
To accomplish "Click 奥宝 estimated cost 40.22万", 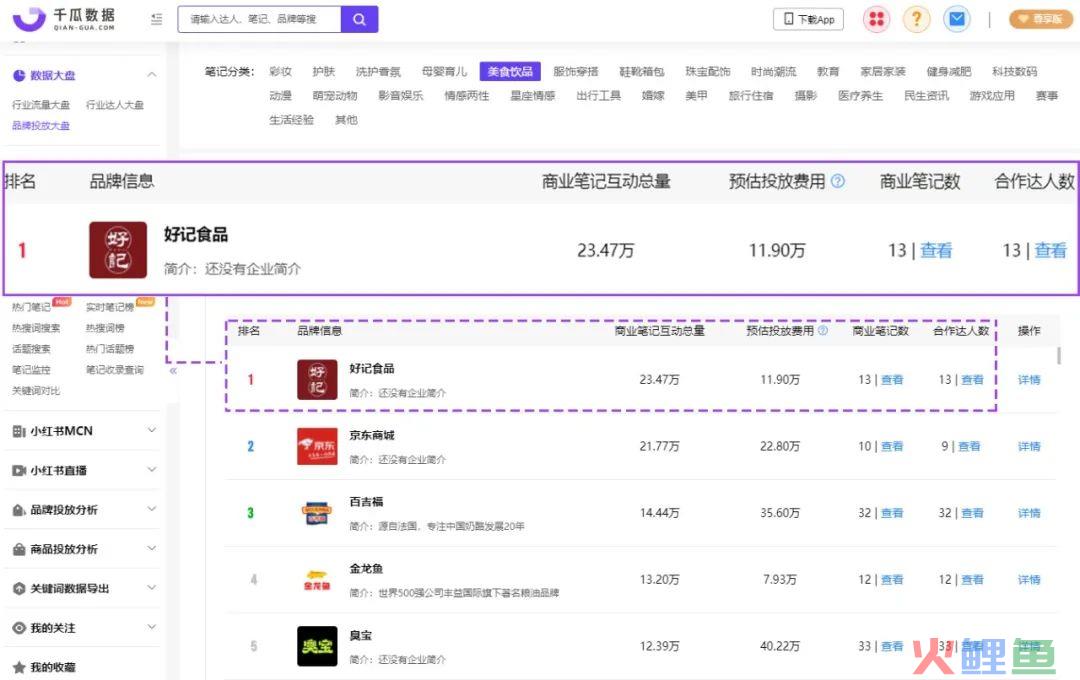I will (780, 646).
